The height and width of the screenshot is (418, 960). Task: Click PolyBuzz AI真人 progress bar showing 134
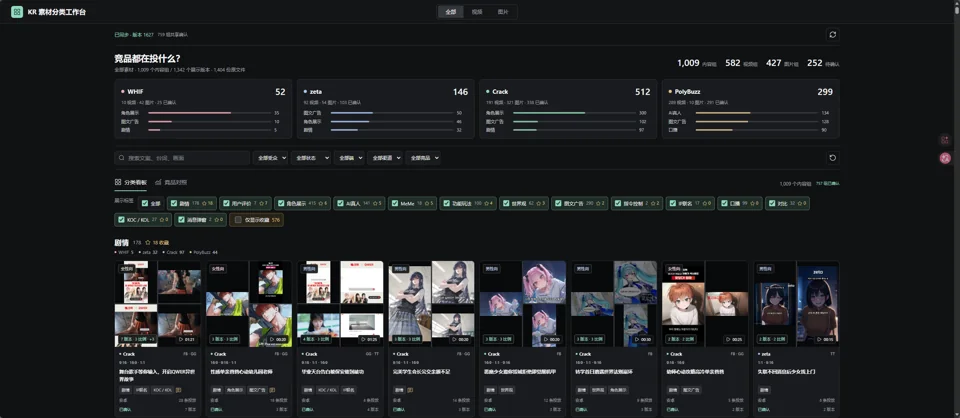pos(756,113)
